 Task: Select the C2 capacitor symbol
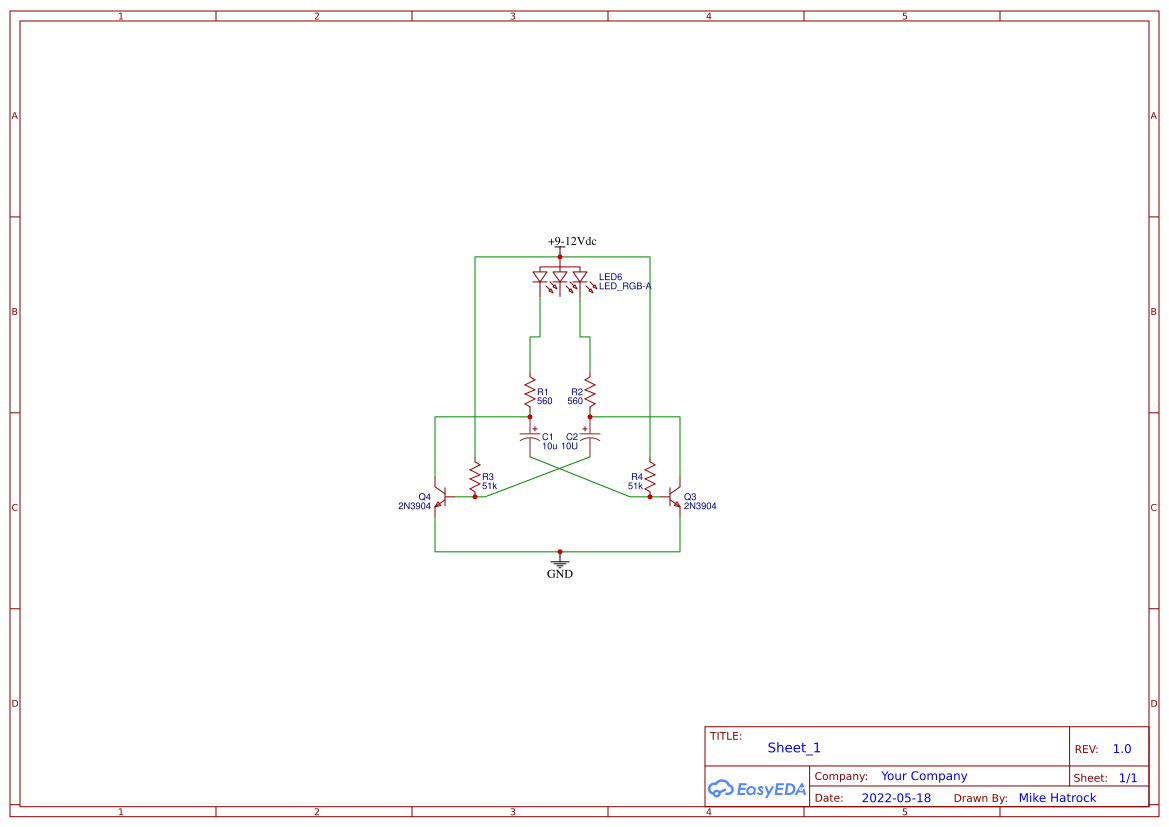[588, 438]
